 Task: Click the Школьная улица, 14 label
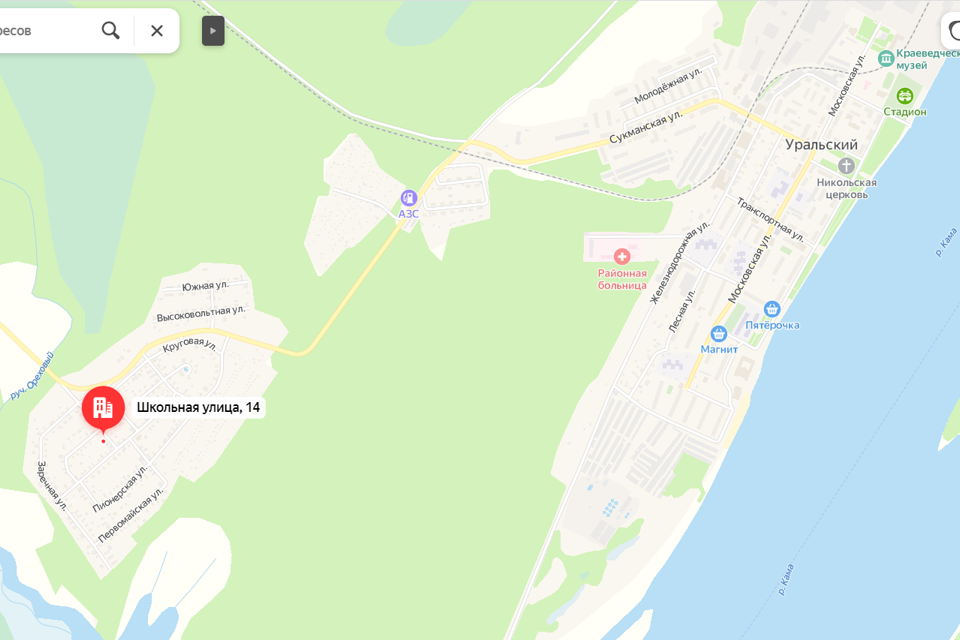pos(198,407)
